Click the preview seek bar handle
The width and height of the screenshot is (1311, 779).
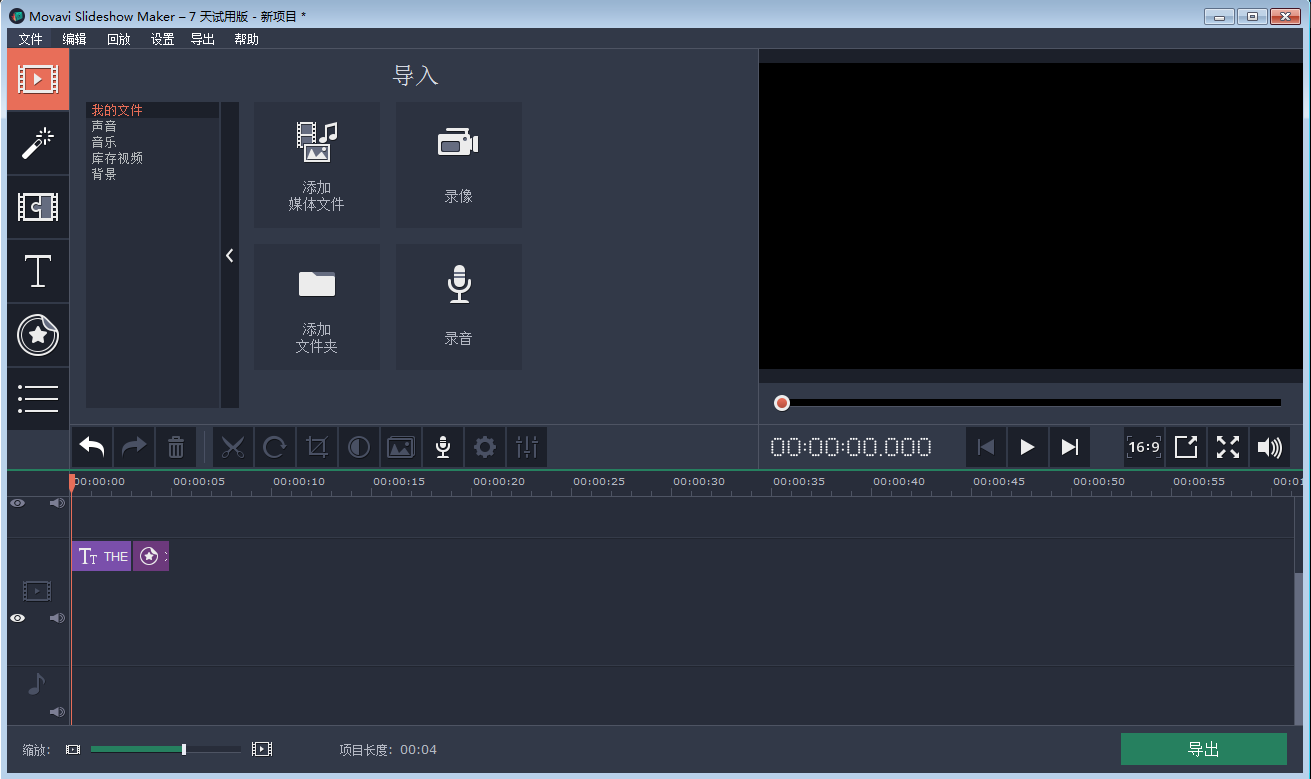tap(782, 403)
